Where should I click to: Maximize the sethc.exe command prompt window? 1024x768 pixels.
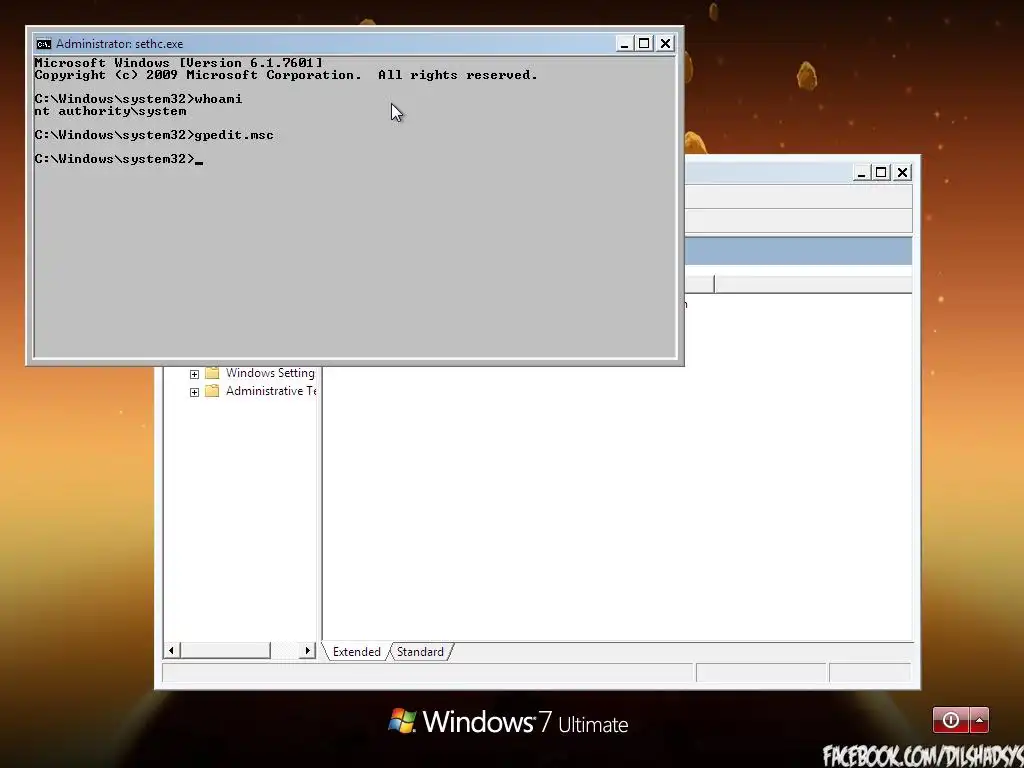tap(645, 44)
